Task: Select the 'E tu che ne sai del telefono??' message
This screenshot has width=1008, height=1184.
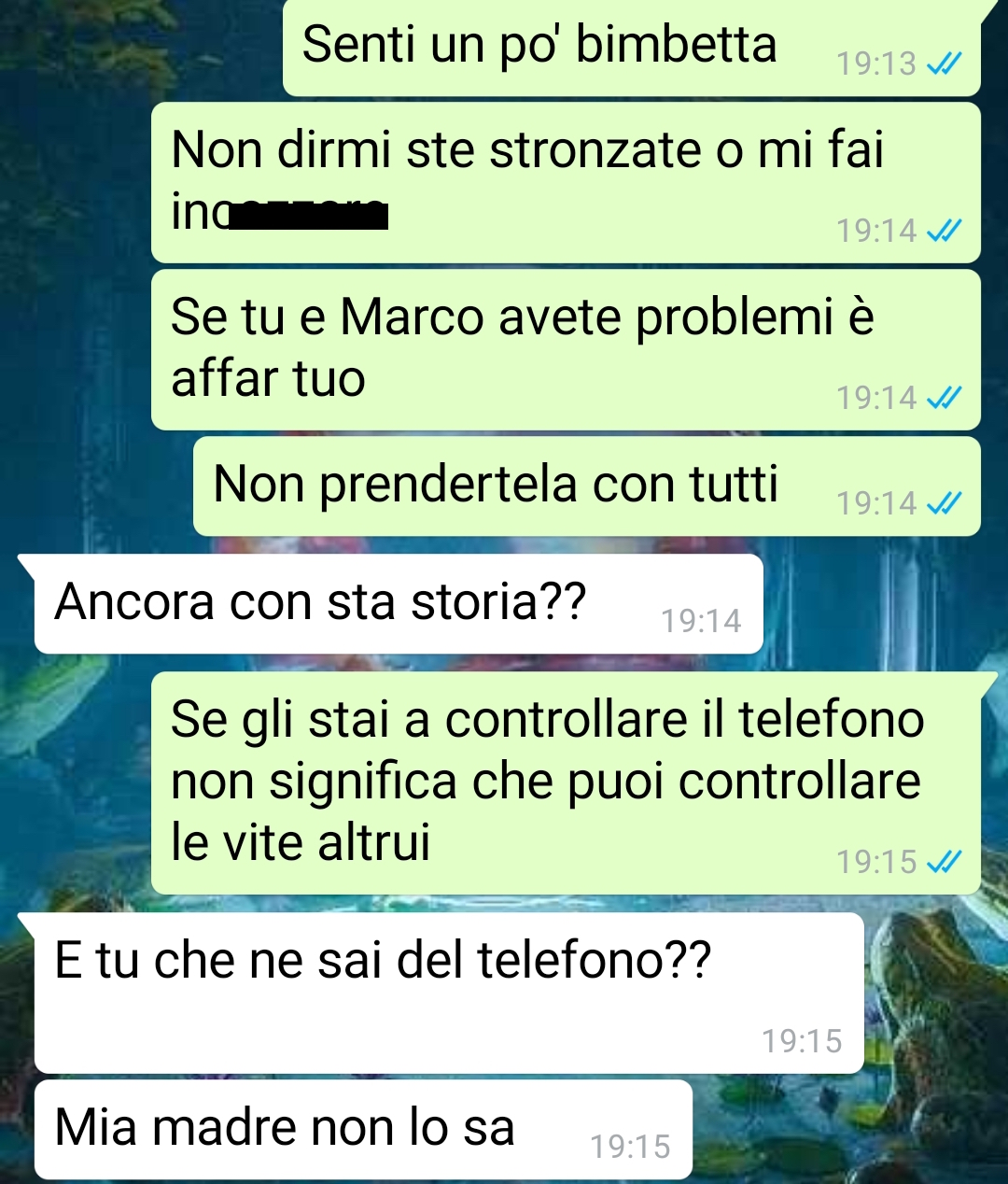Action: point(449,994)
